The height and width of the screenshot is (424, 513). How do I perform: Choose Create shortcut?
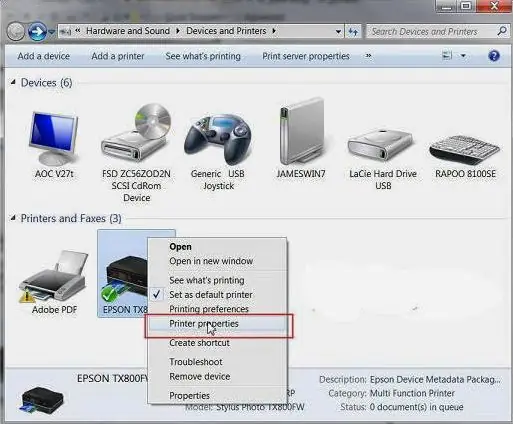(x=217, y=343)
